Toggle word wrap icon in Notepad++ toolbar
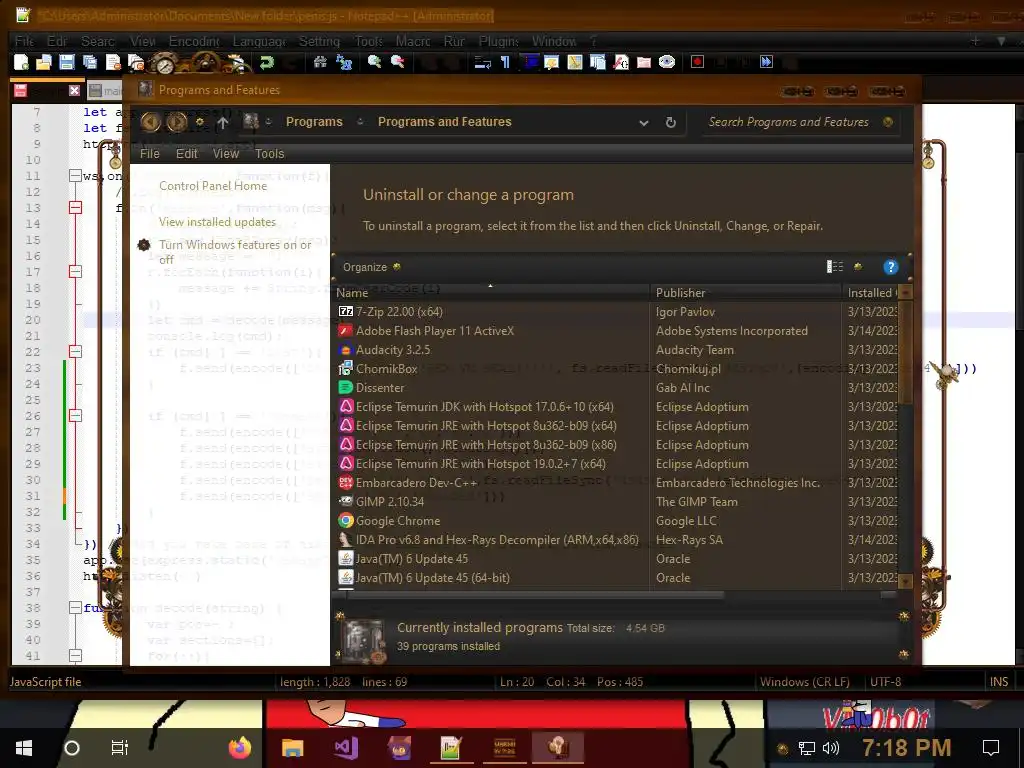This screenshot has height=768, width=1024. pos(483,62)
